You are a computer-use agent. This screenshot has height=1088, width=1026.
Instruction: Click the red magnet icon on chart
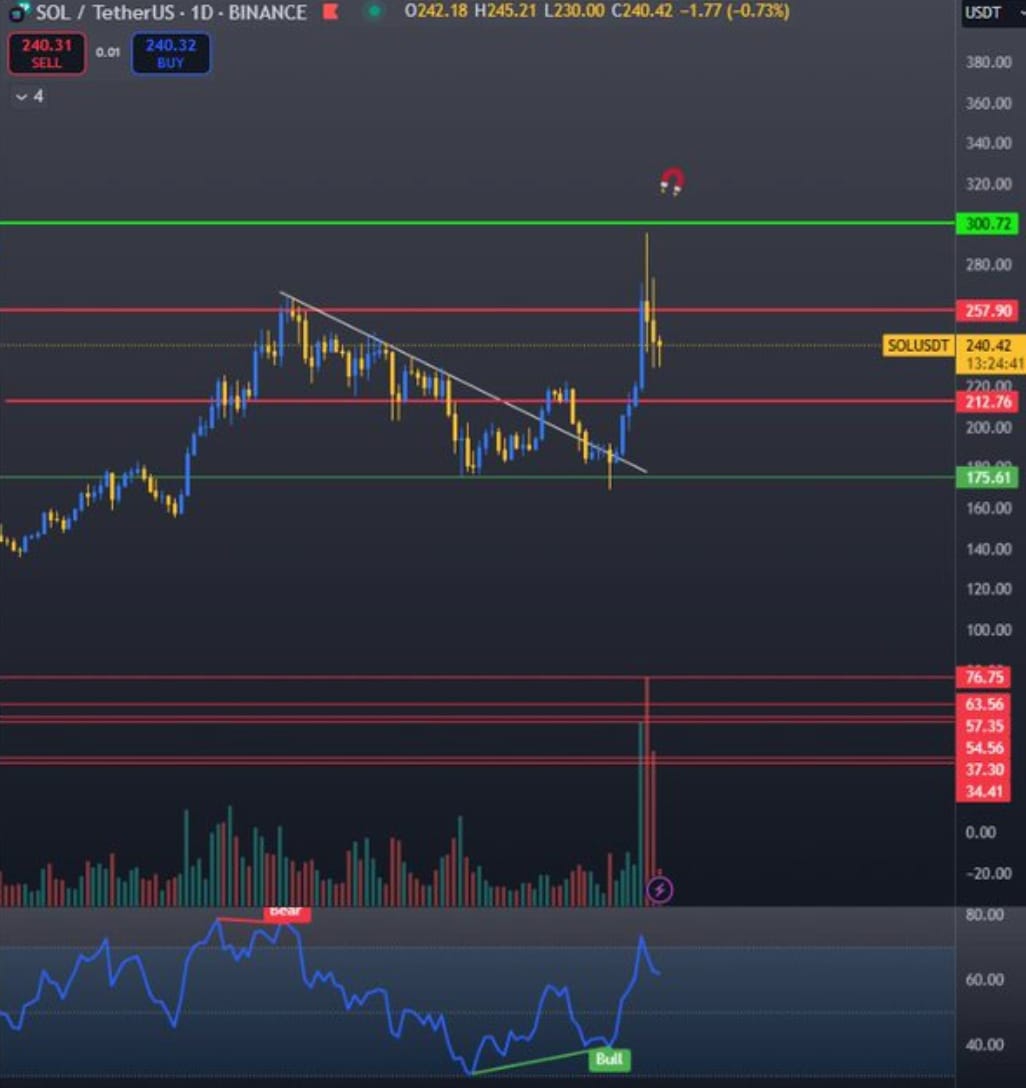672,182
